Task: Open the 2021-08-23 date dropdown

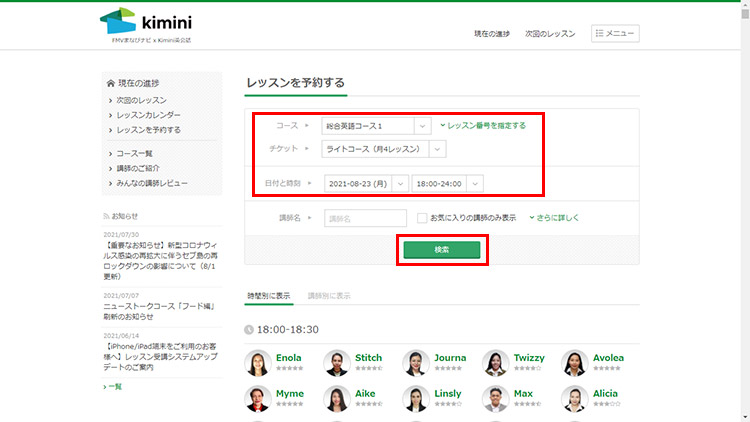Action: [367, 183]
